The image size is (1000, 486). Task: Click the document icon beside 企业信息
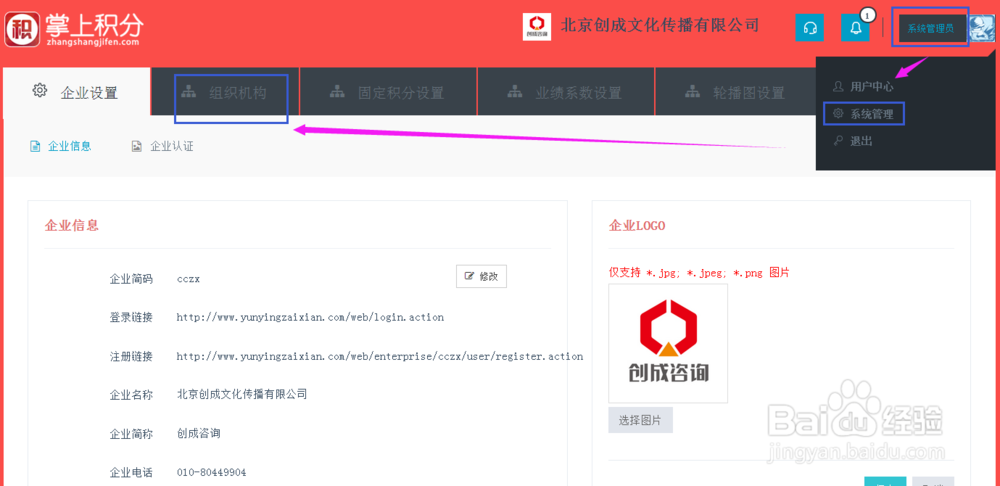point(35,146)
